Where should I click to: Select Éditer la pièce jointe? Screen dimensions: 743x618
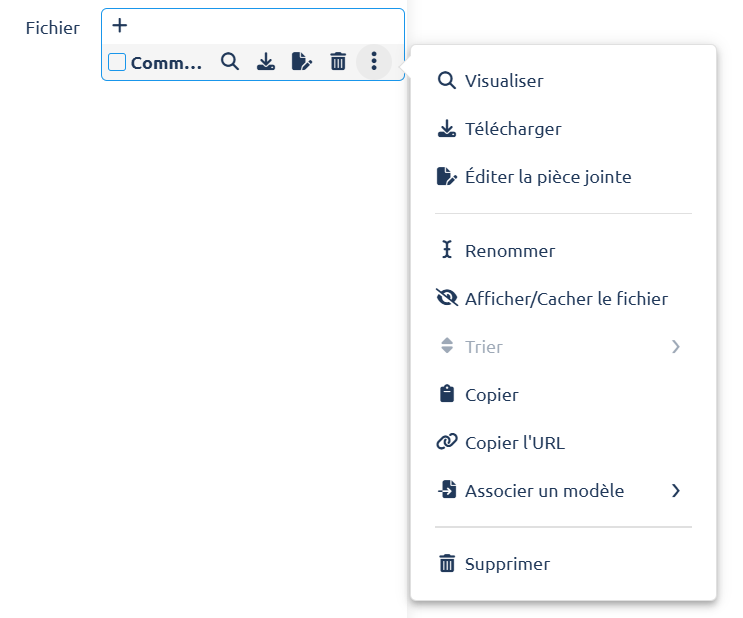(547, 177)
